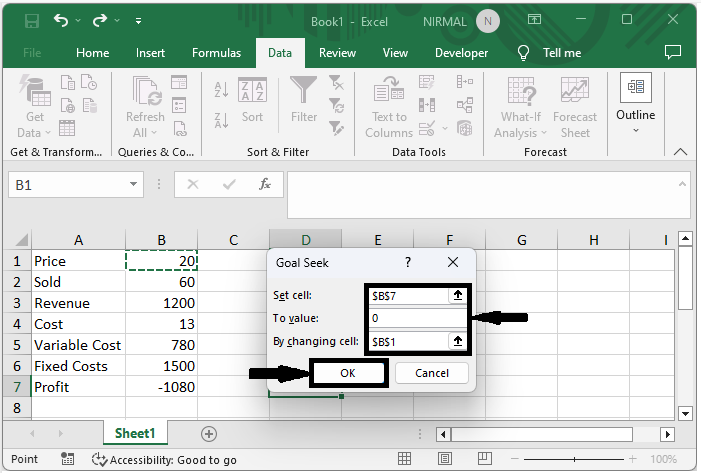The height and width of the screenshot is (473, 701).
Task: Collapse dialog via Set cell range selector
Action: (x=458, y=295)
